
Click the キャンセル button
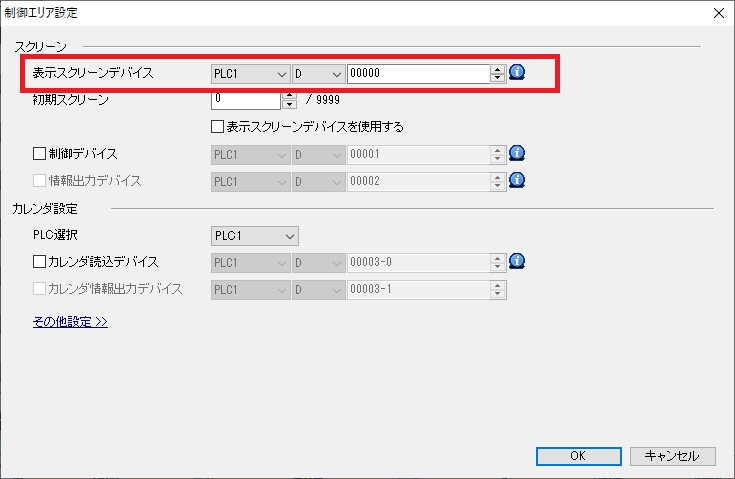[x=672, y=456]
